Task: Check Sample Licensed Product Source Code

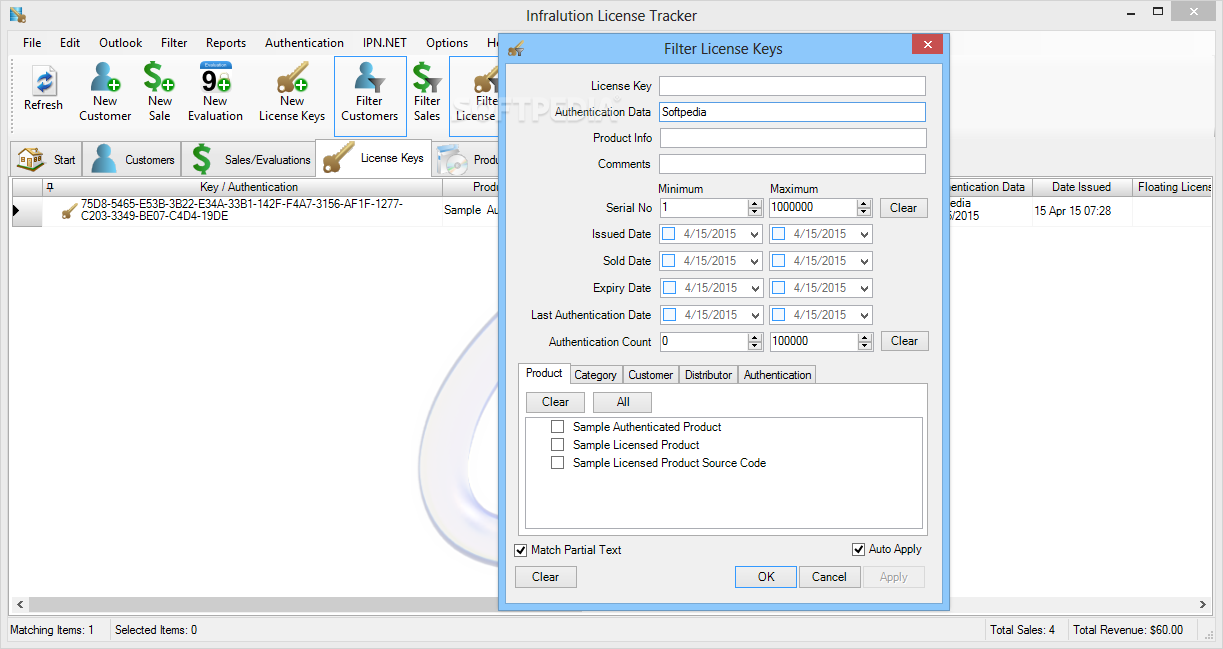Action: click(x=557, y=463)
